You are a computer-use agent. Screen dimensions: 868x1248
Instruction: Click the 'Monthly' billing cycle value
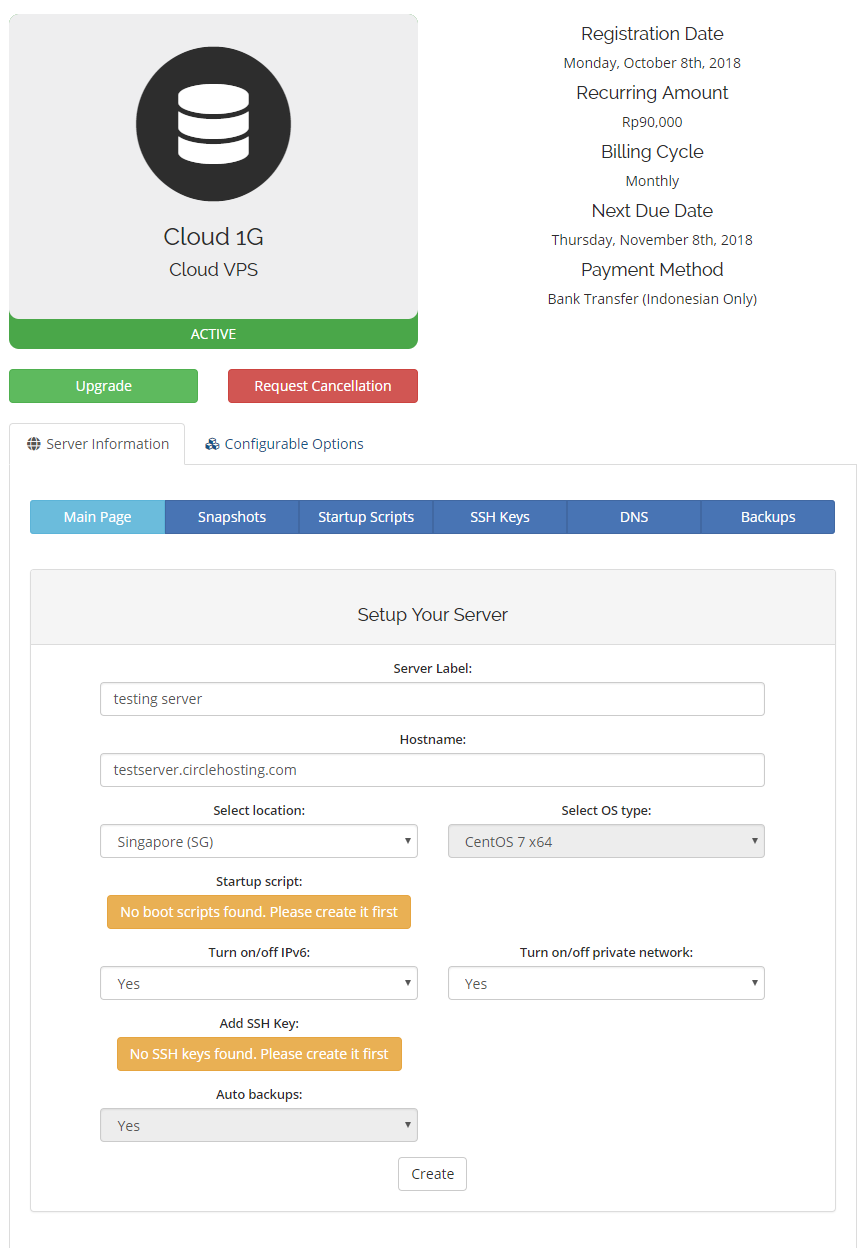[x=652, y=181]
